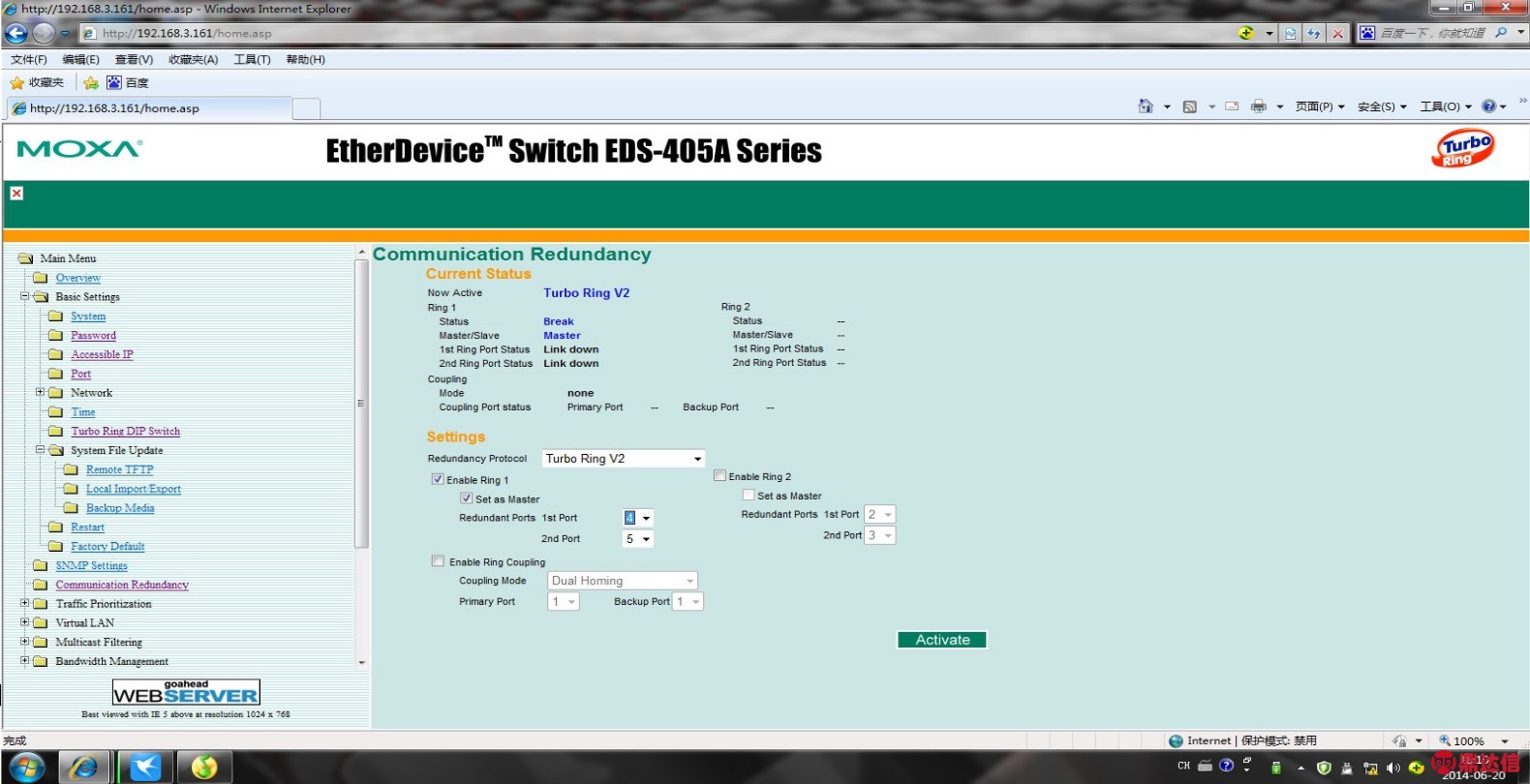Click the network icon in system tray

pyautogui.click(x=1370, y=768)
